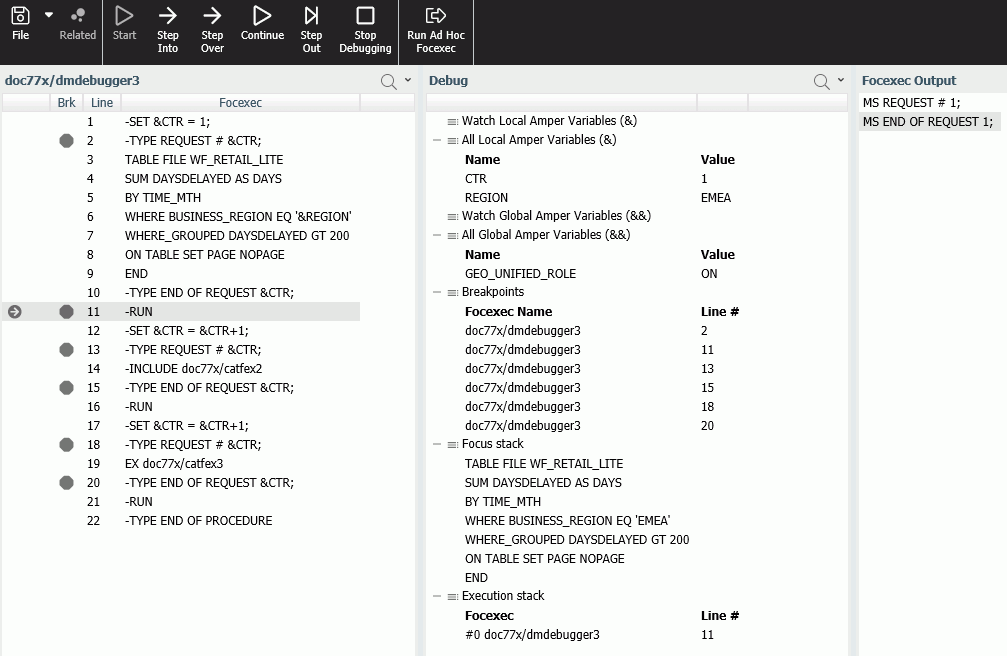Open the File dropdown arrow

[49, 15]
